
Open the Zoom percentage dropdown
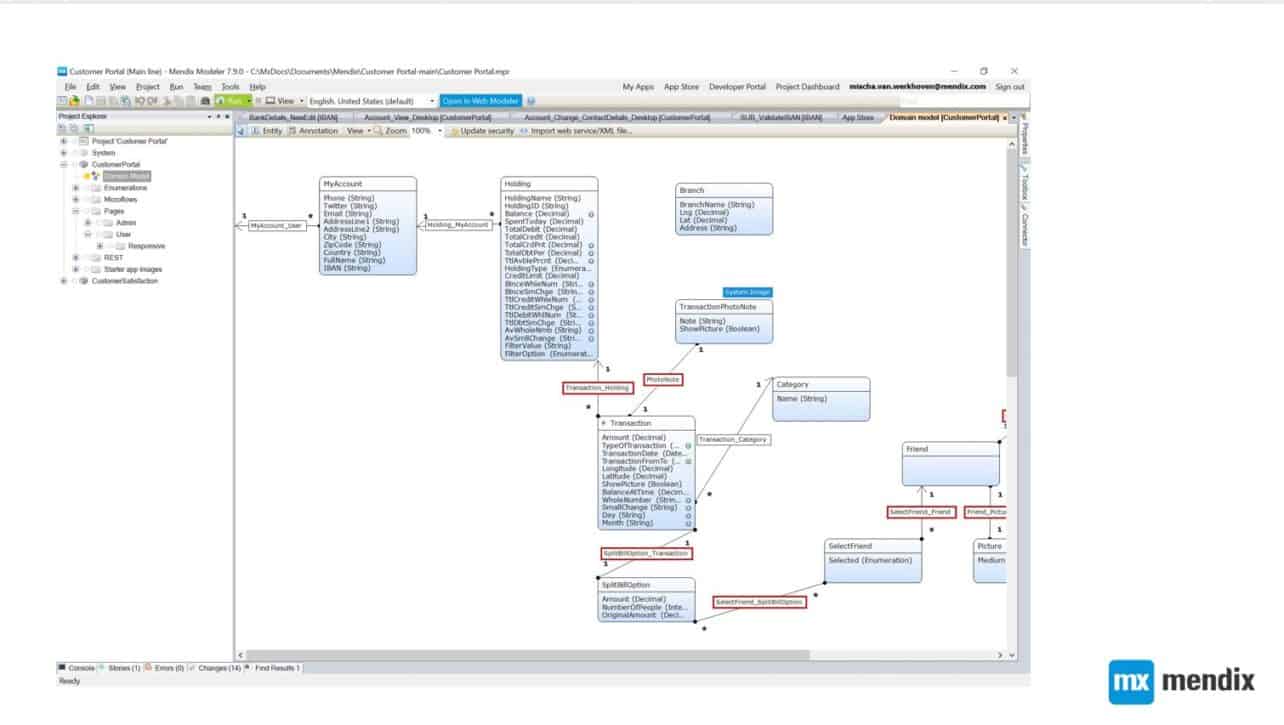coord(440,131)
